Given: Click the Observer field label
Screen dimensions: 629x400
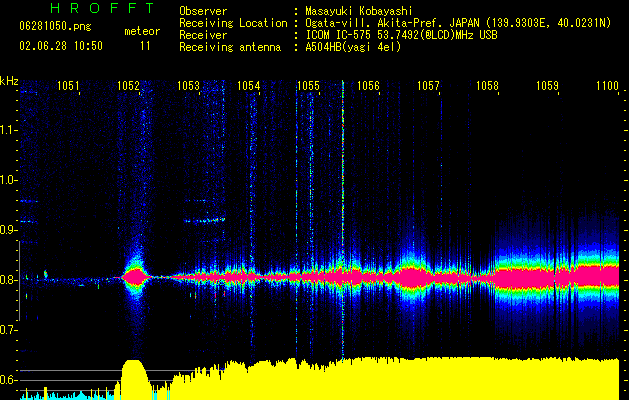Looking at the screenshot, I should (203, 11).
